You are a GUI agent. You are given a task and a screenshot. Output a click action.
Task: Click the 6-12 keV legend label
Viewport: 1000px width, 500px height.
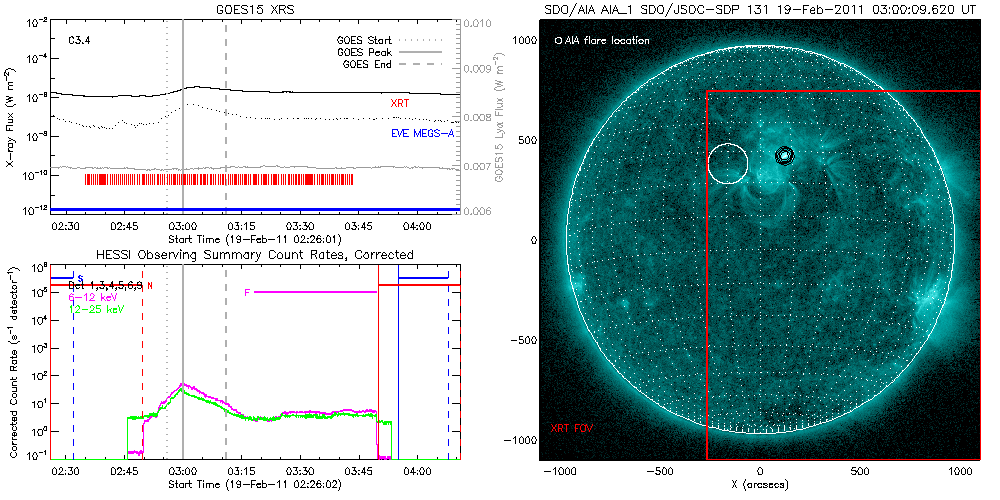(94, 298)
